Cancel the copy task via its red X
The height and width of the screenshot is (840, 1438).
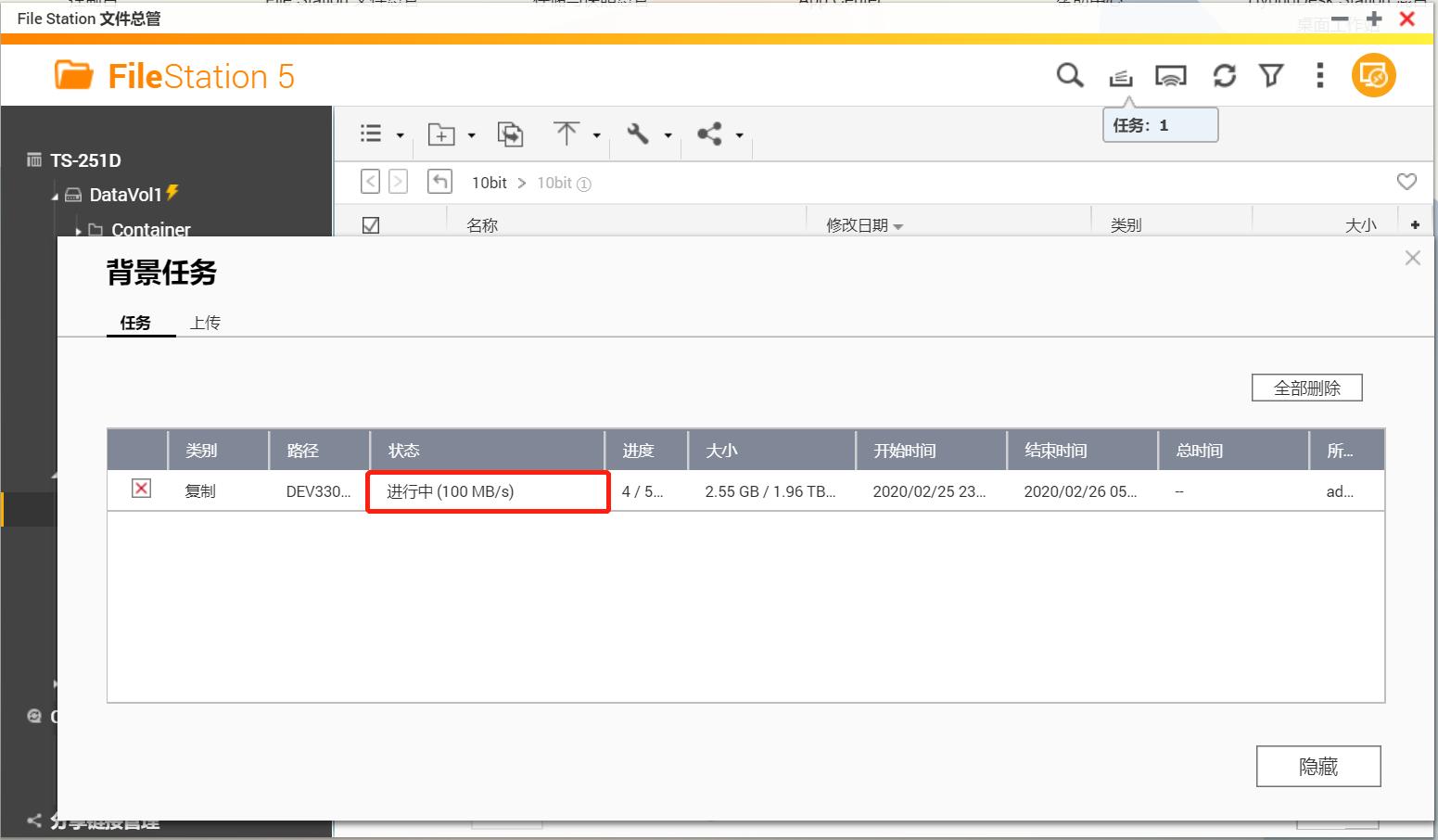(x=140, y=489)
